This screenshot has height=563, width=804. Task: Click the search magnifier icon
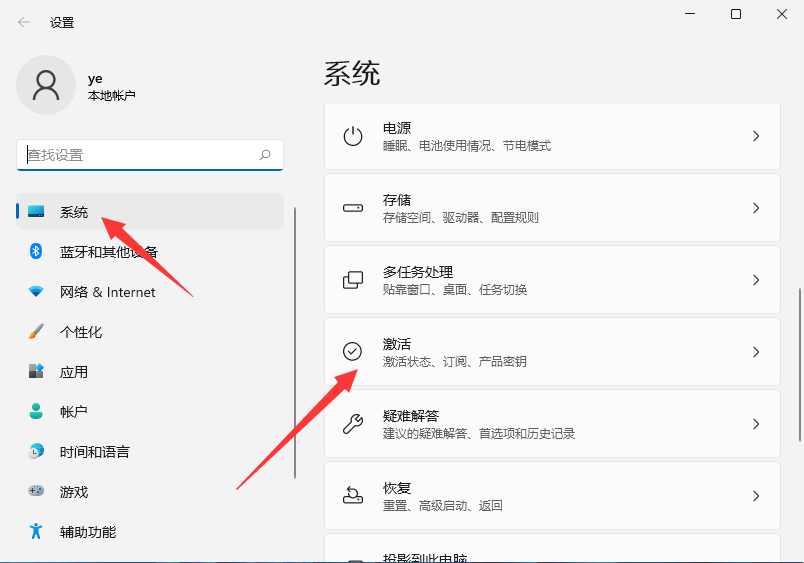click(x=265, y=154)
